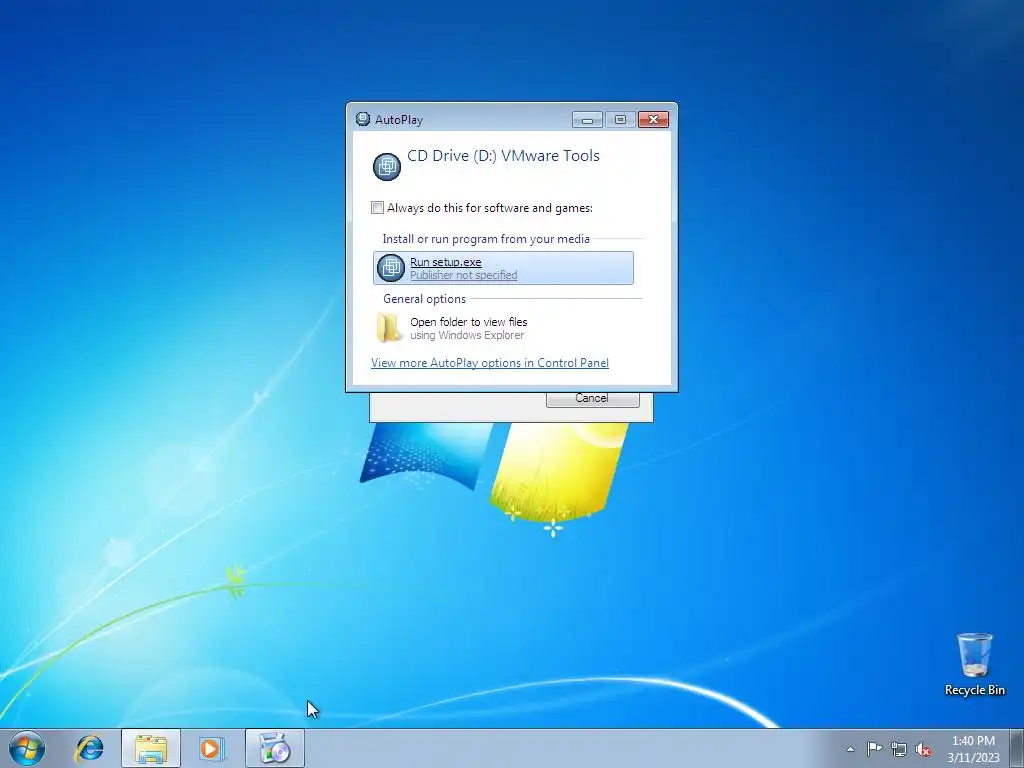Launch Windows Media Player from taskbar
1024x768 pixels.
click(212, 748)
